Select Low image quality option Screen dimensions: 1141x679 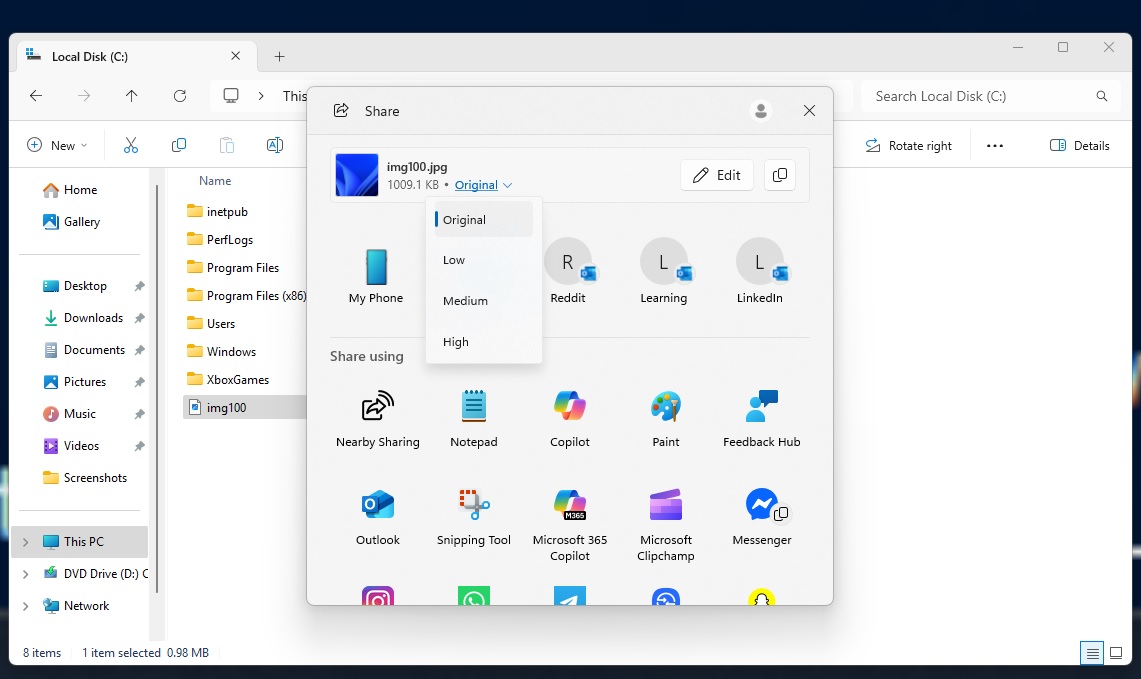[x=454, y=260]
